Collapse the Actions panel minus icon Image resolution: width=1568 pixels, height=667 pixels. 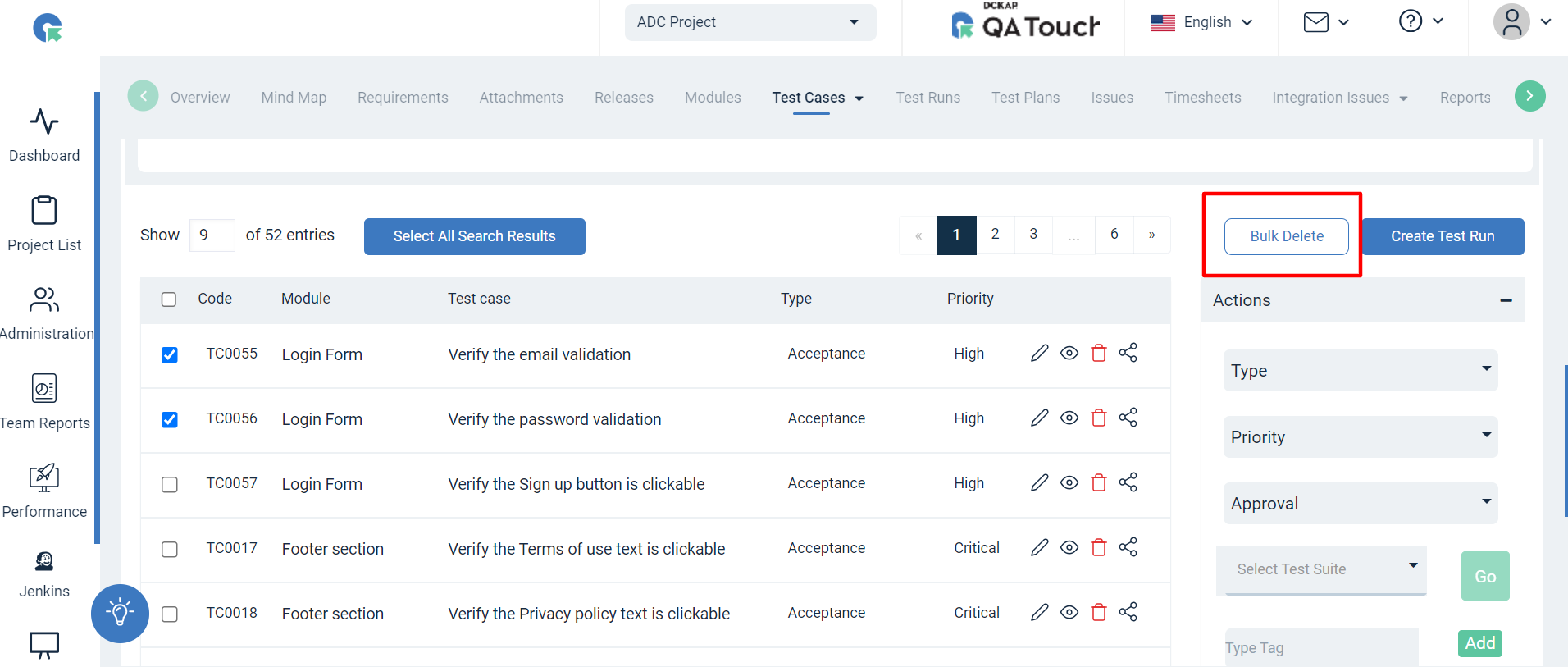tap(1506, 300)
